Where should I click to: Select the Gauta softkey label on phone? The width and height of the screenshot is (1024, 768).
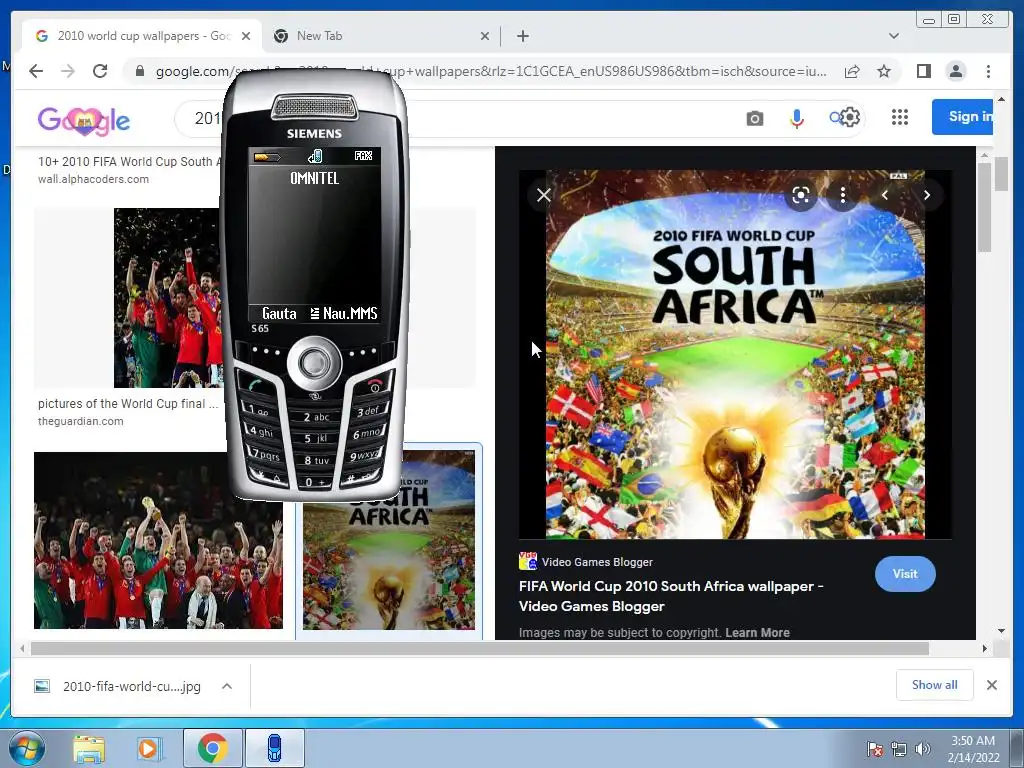pyautogui.click(x=280, y=313)
